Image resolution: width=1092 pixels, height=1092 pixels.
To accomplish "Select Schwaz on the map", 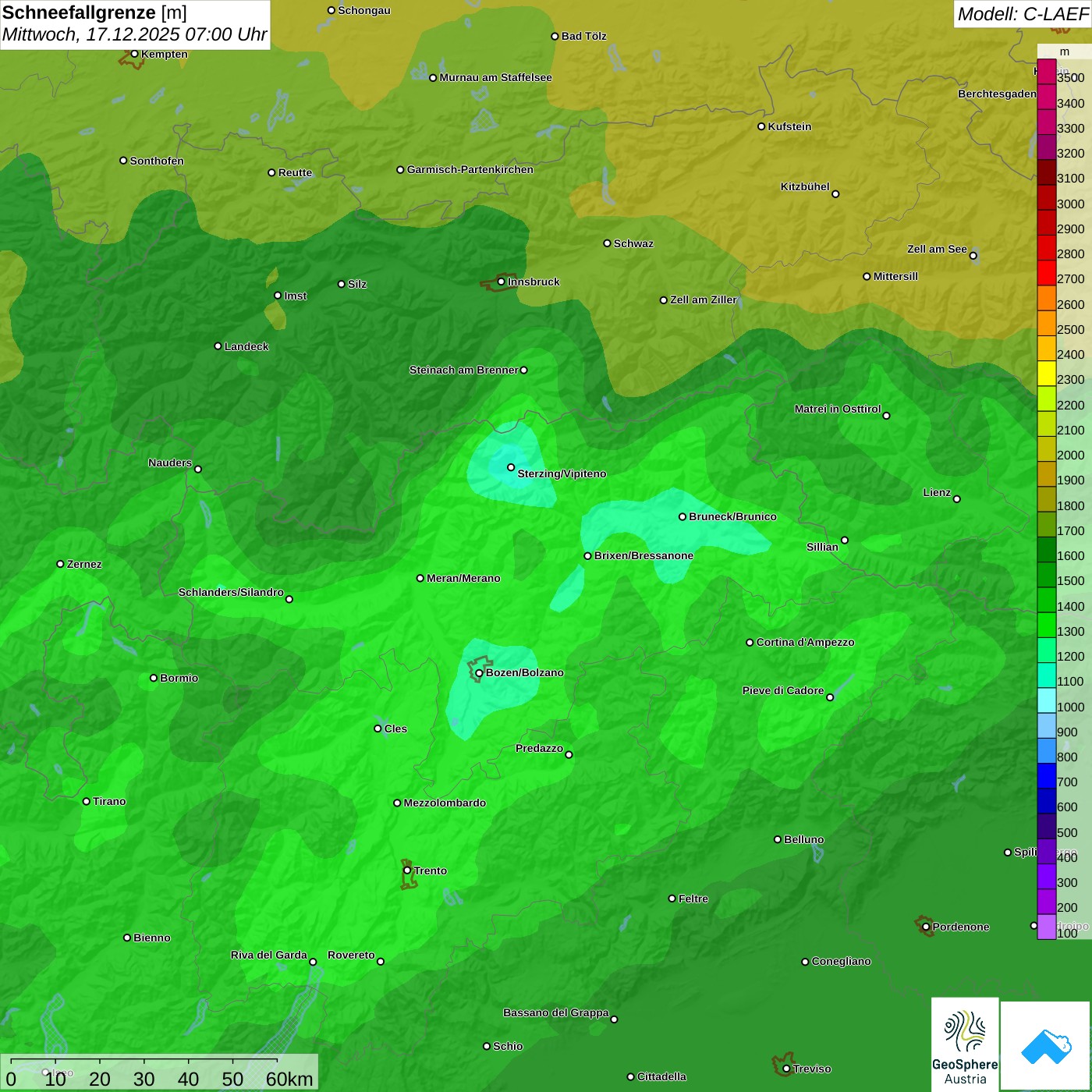I will pyautogui.click(x=629, y=243).
